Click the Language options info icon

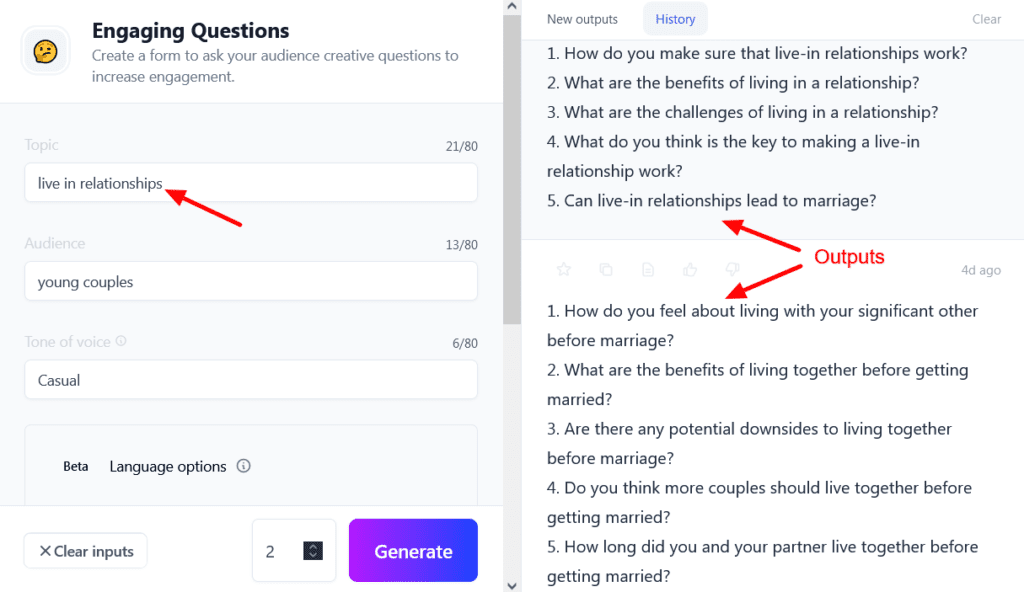tap(243, 466)
